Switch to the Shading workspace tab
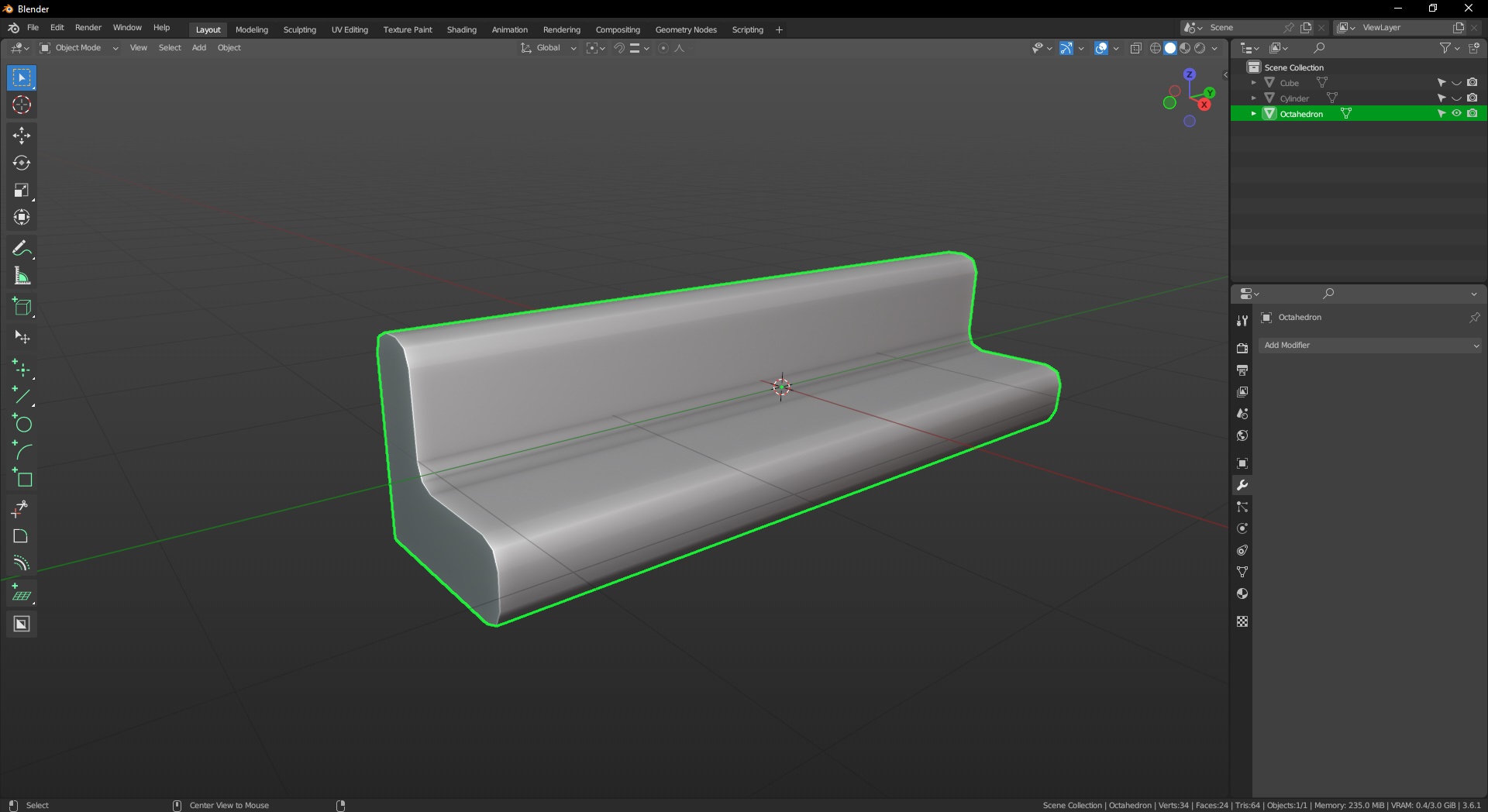The image size is (1488, 812). (x=461, y=29)
